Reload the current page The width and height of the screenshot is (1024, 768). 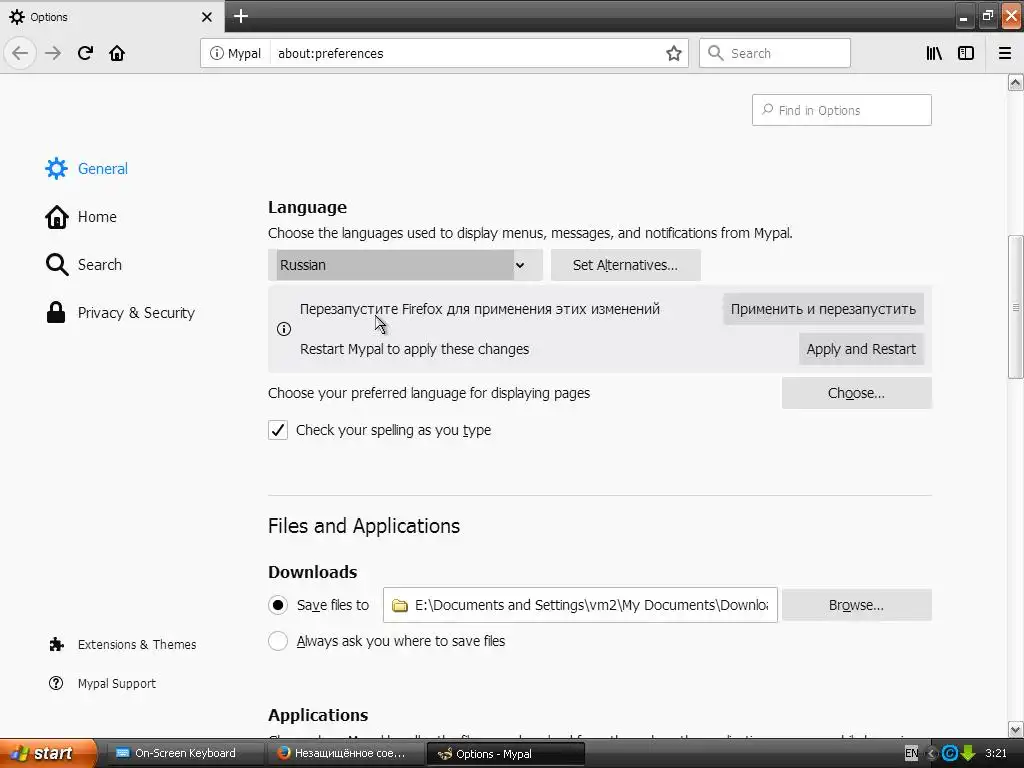pyautogui.click(x=85, y=53)
